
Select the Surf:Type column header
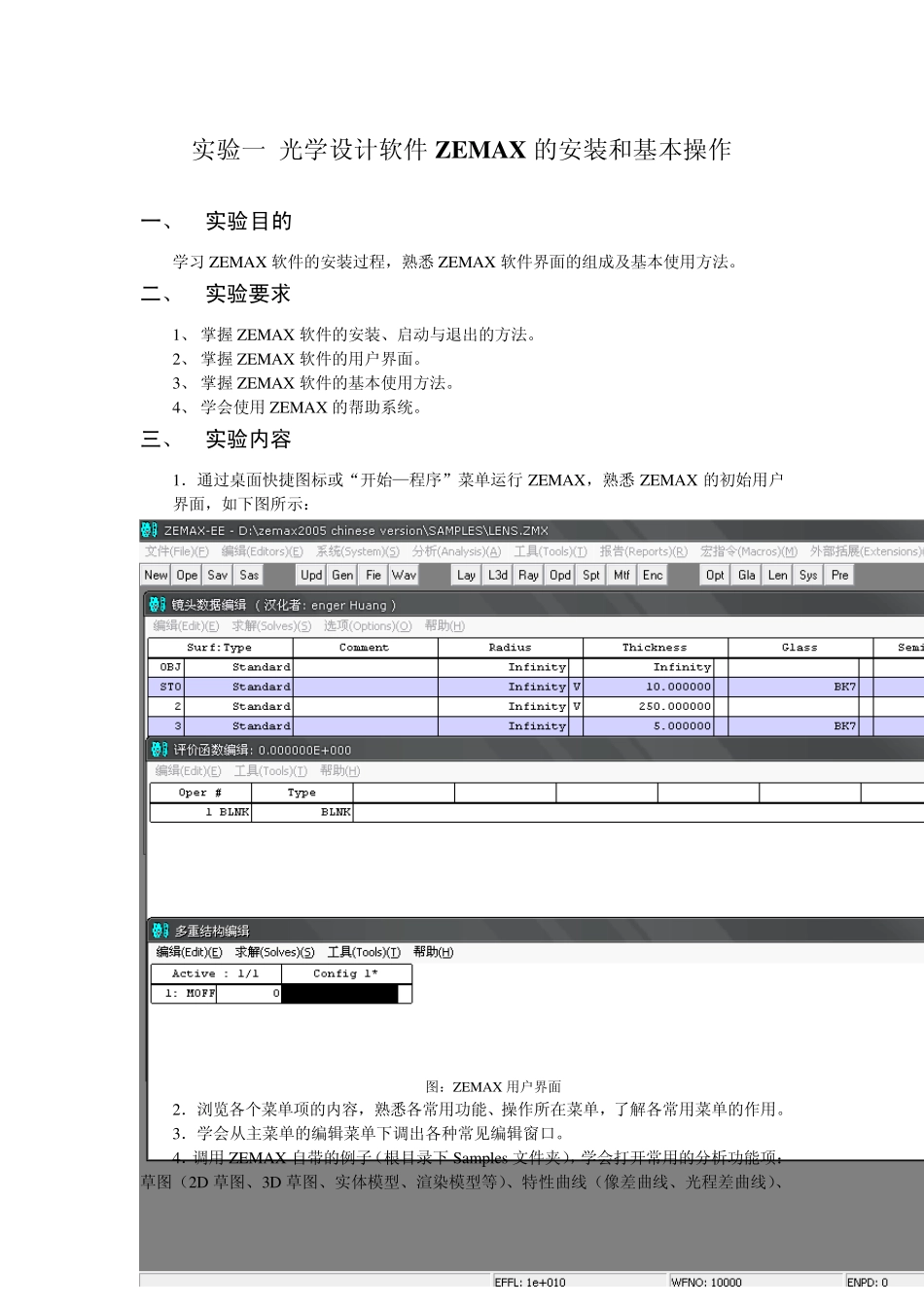[220, 648]
